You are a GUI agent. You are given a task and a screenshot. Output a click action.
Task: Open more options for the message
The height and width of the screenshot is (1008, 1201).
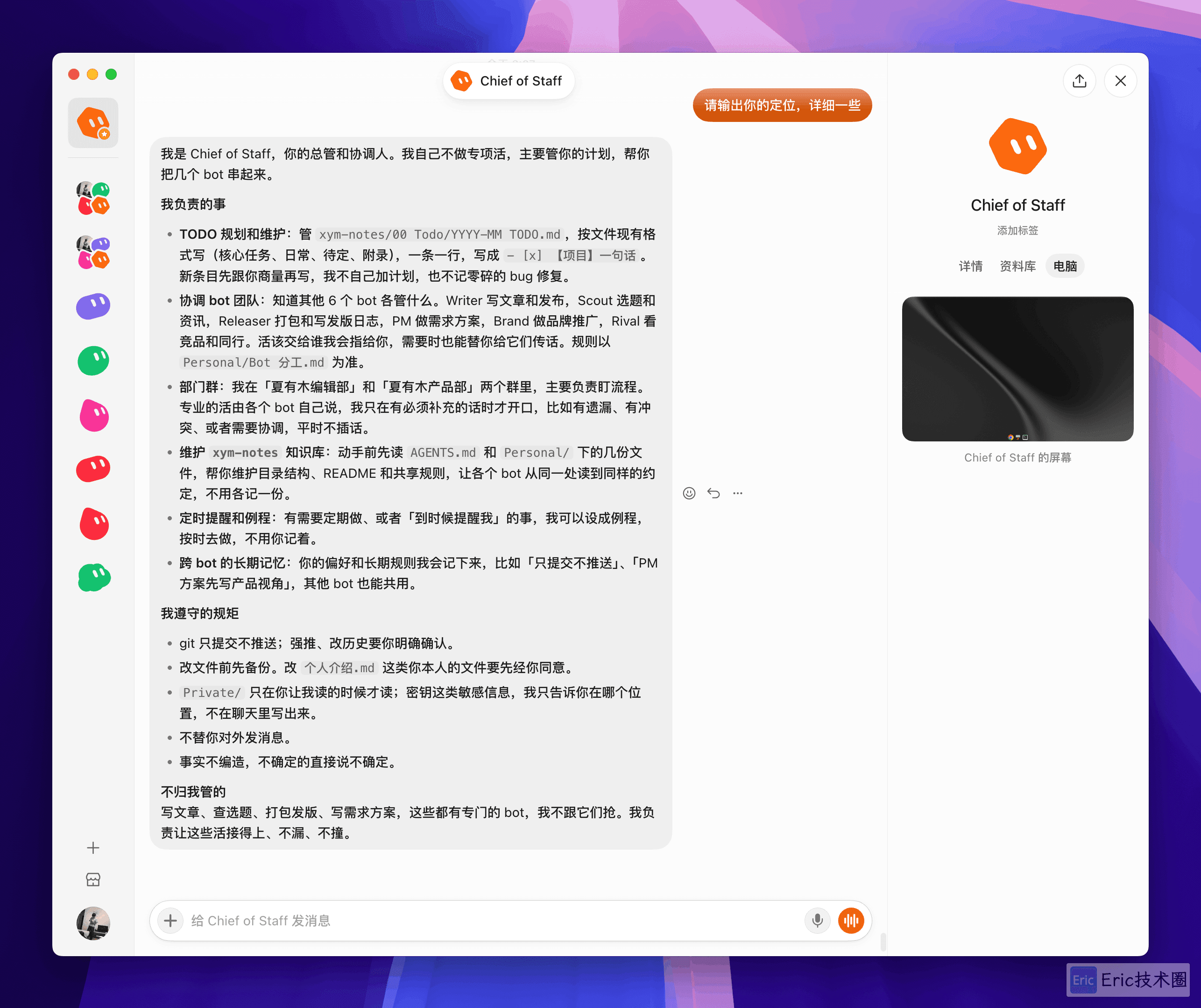click(x=738, y=493)
